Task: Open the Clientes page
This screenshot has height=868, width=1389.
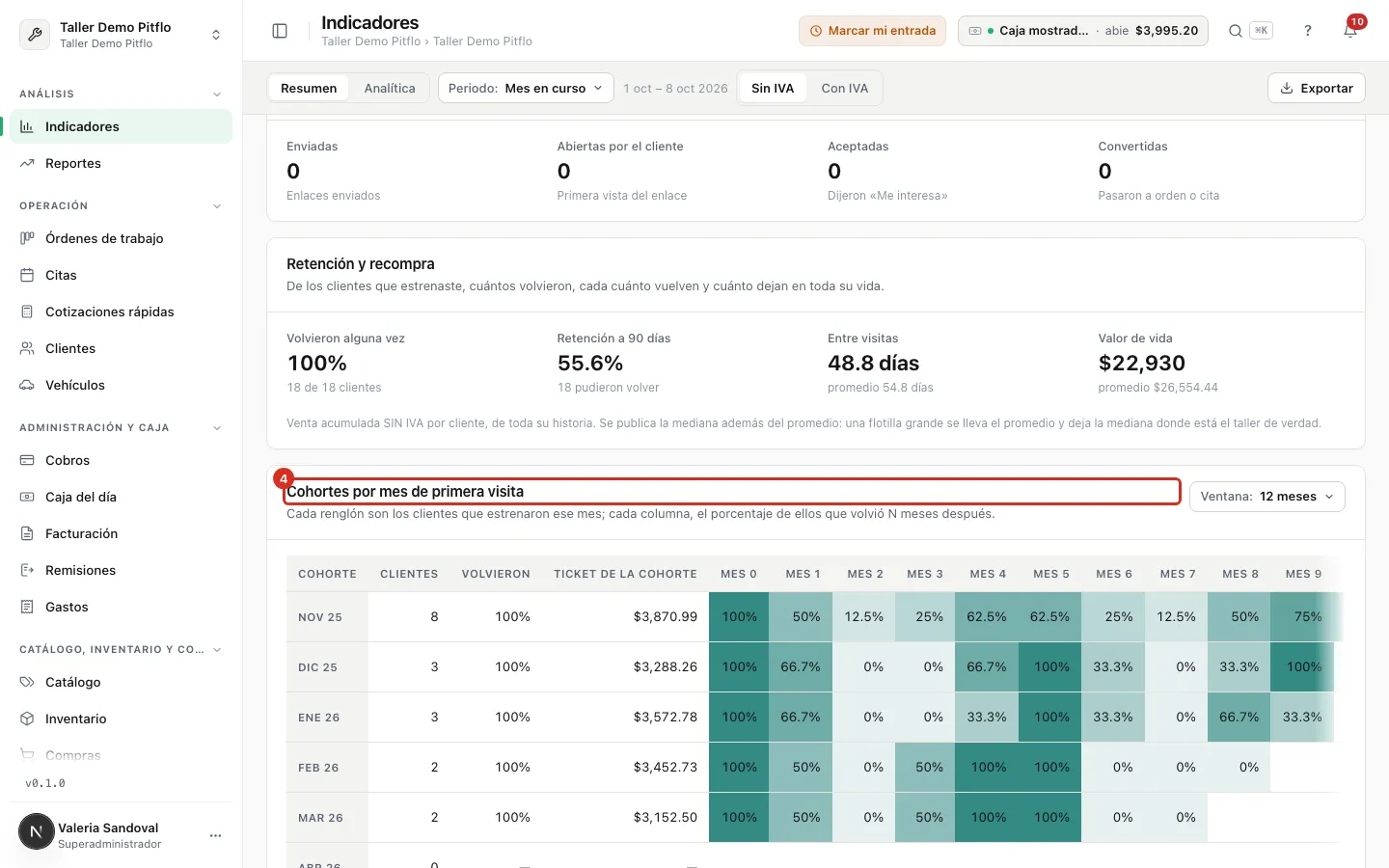Action: point(121,348)
